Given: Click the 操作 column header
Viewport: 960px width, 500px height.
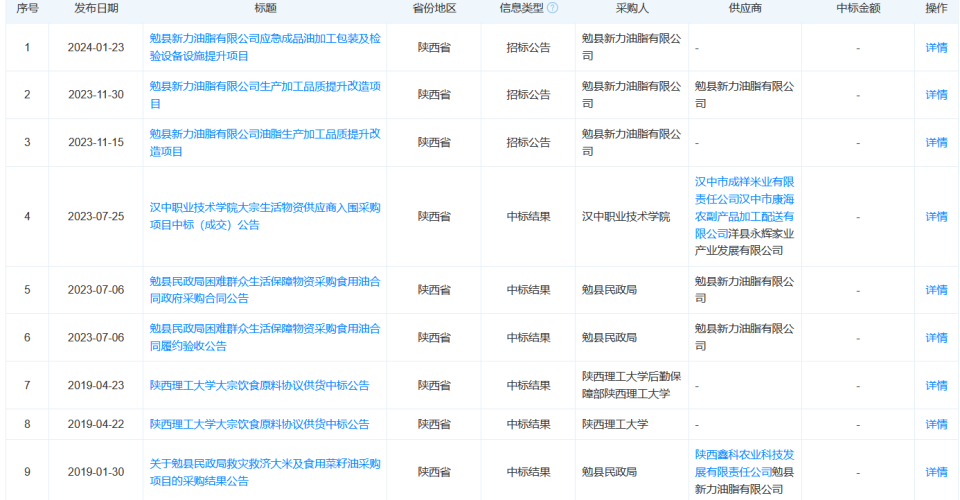Looking at the screenshot, I should coord(936,8).
